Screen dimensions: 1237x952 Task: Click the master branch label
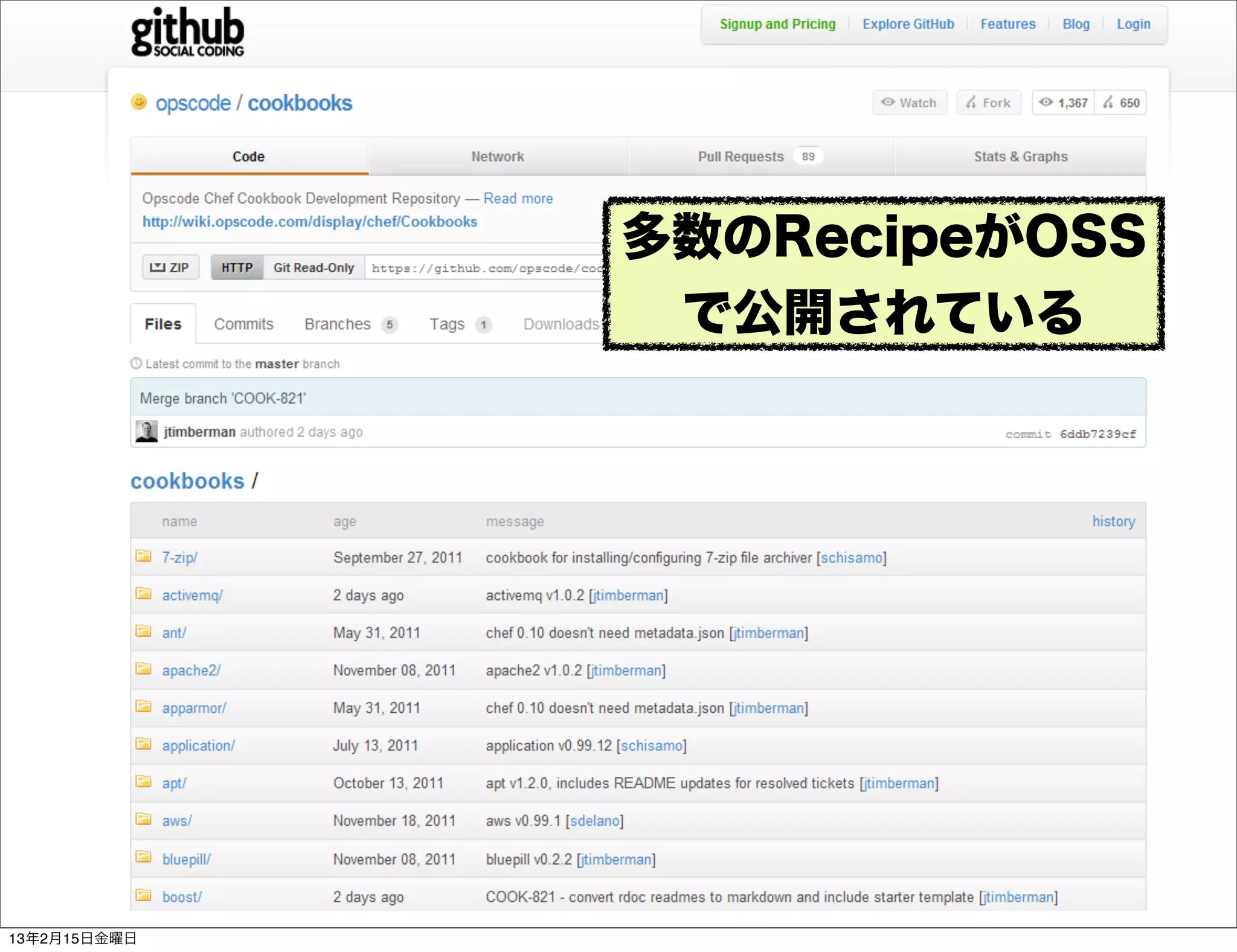[277, 364]
